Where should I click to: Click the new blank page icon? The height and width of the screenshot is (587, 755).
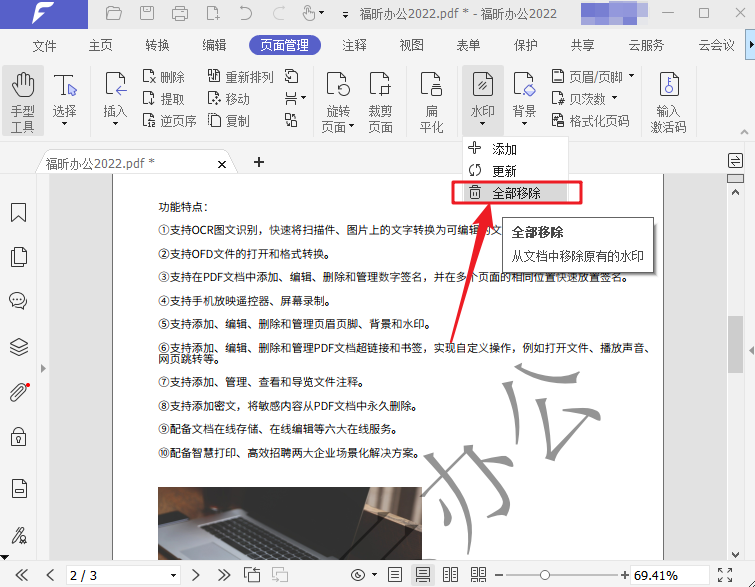(213, 13)
